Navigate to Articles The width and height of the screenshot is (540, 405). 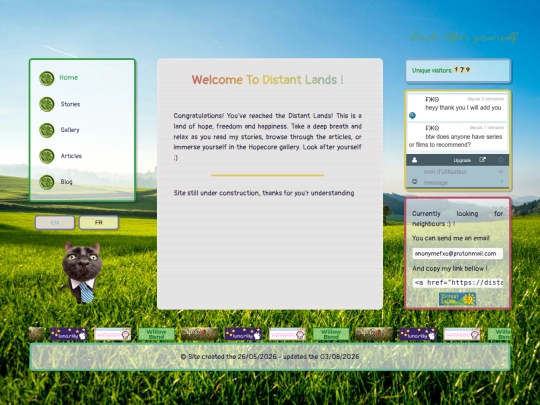pos(71,156)
